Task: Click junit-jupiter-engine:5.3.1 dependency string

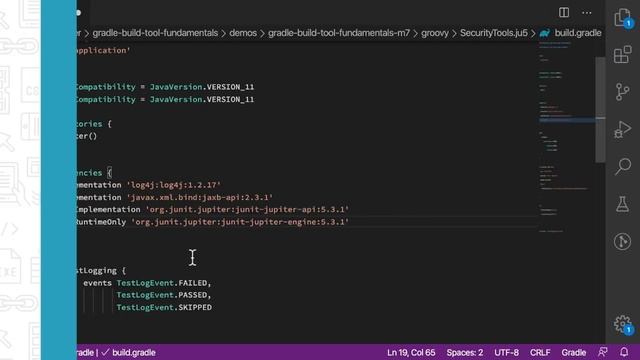Action: coord(240,222)
